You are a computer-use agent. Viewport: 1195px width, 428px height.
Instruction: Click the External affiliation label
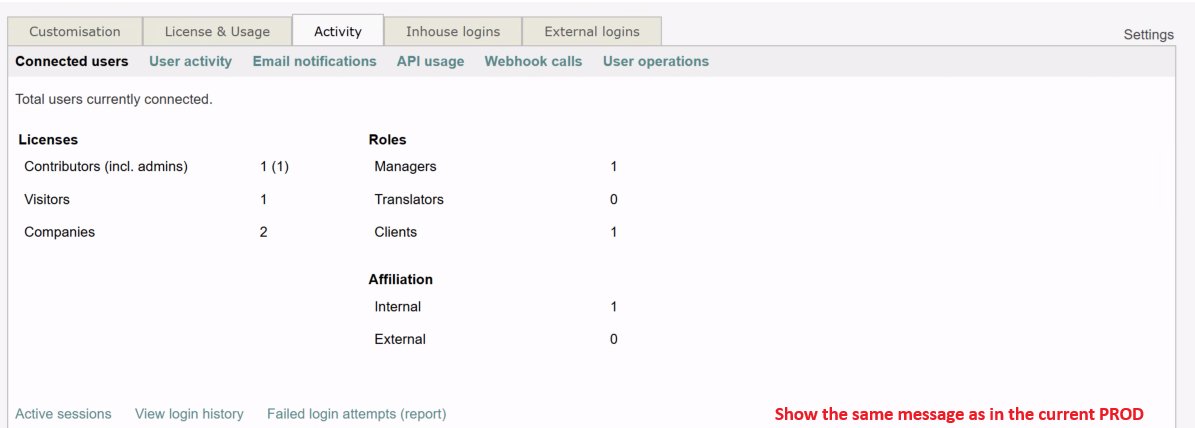pos(399,339)
